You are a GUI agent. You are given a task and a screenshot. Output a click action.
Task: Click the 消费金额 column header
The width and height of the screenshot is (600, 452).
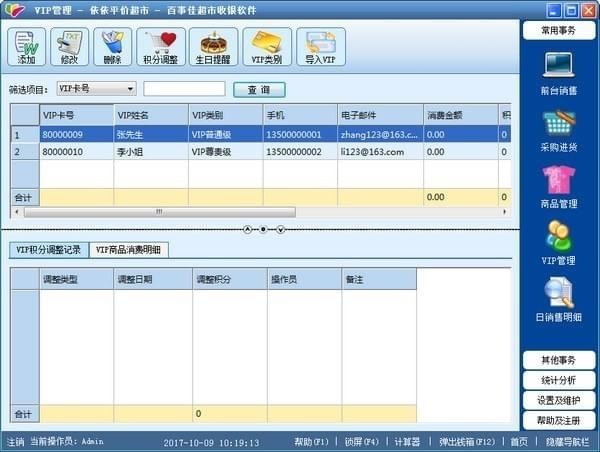461,115
